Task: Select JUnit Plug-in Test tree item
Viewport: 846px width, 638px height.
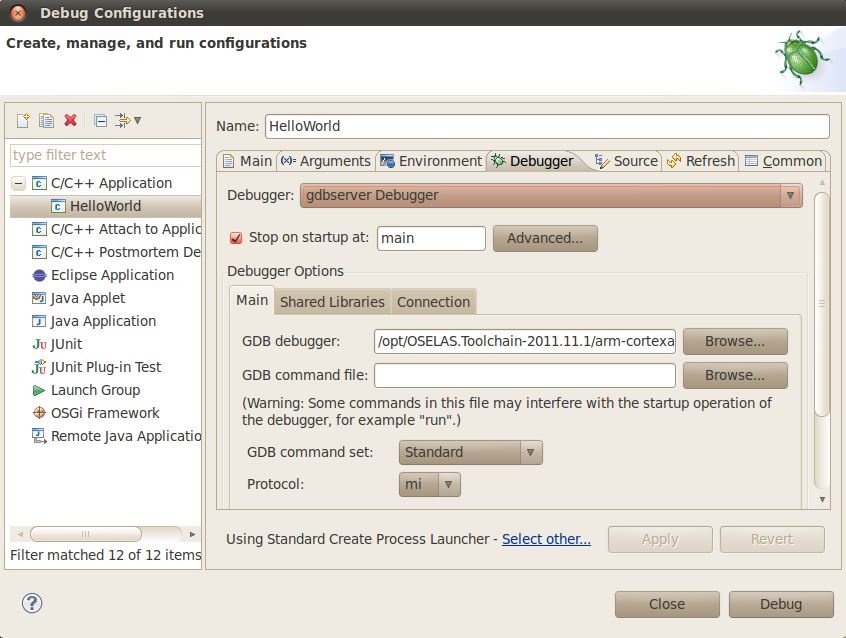Action: [106, 367]
